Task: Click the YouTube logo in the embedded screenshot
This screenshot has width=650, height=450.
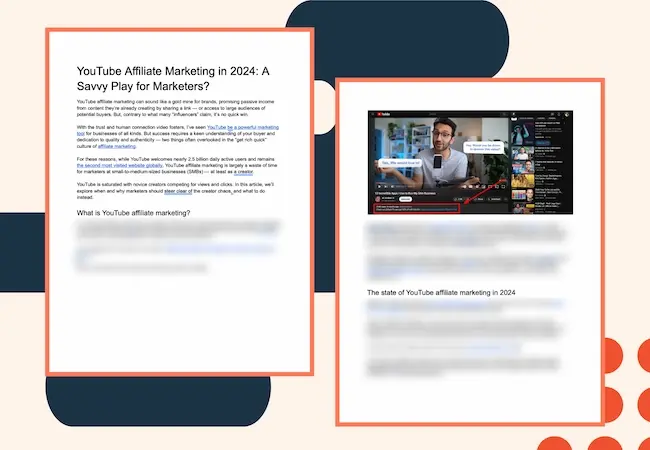Action: (385, 113)
